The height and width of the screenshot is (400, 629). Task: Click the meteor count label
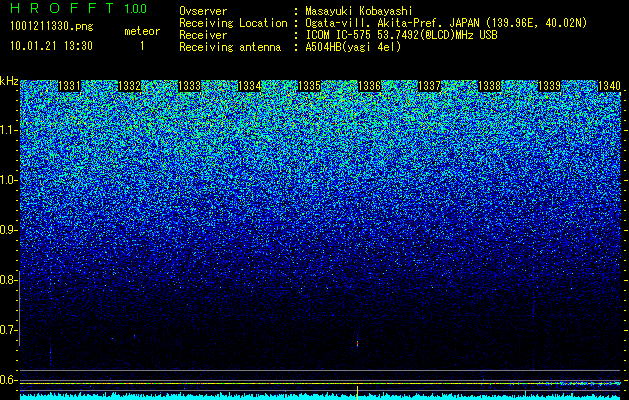coord(142,31)
